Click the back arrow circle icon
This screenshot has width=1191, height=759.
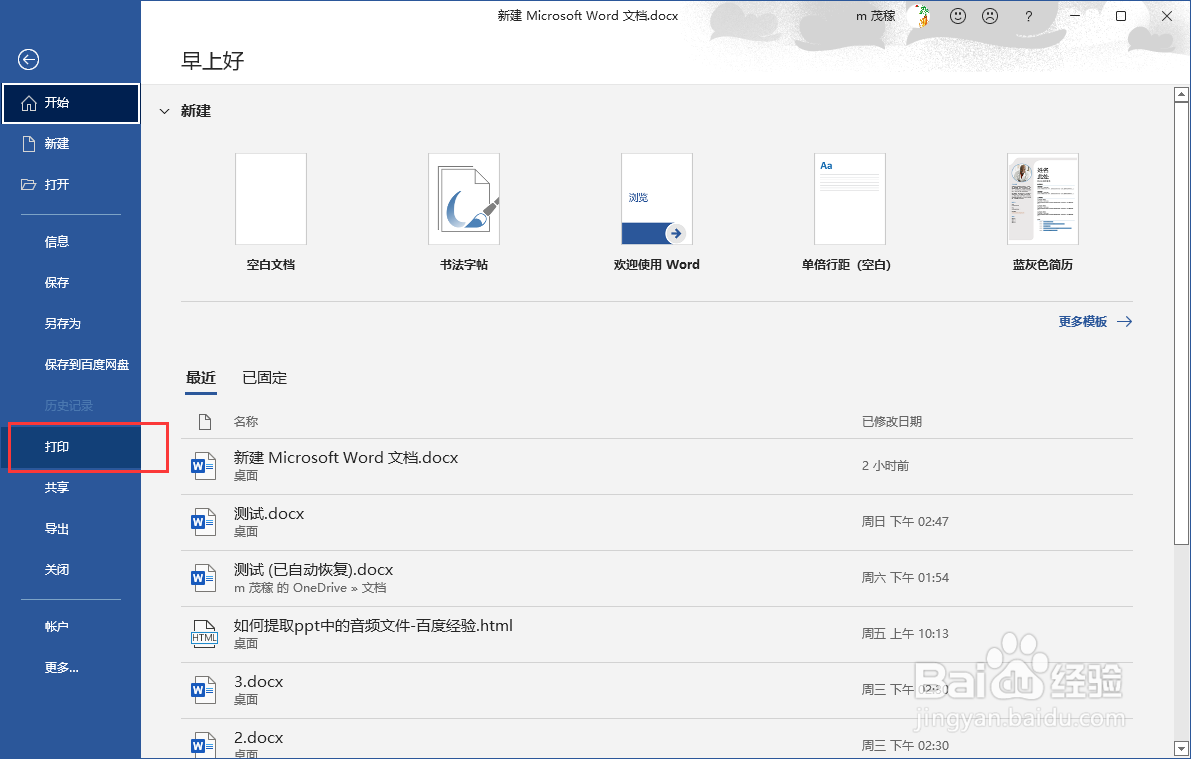(28, 59)
